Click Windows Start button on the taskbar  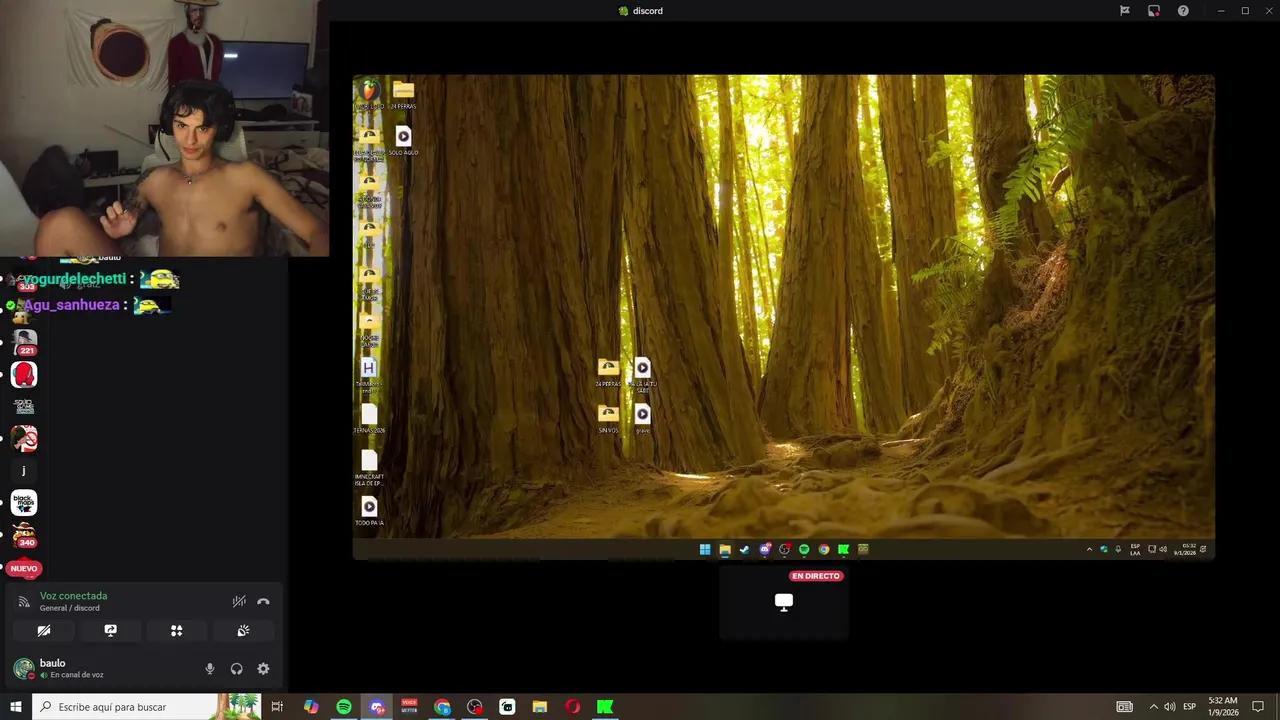click(15, 707)
